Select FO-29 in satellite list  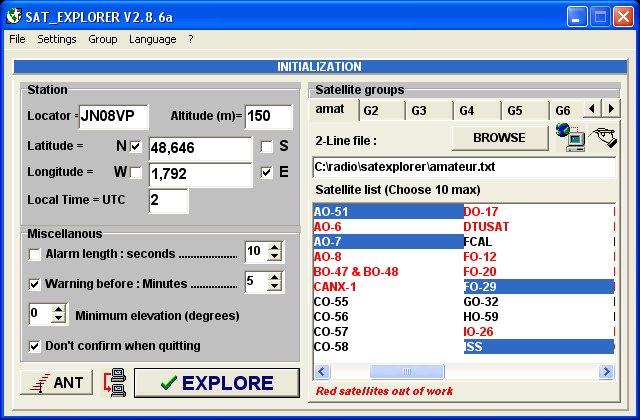click(539, 287)
